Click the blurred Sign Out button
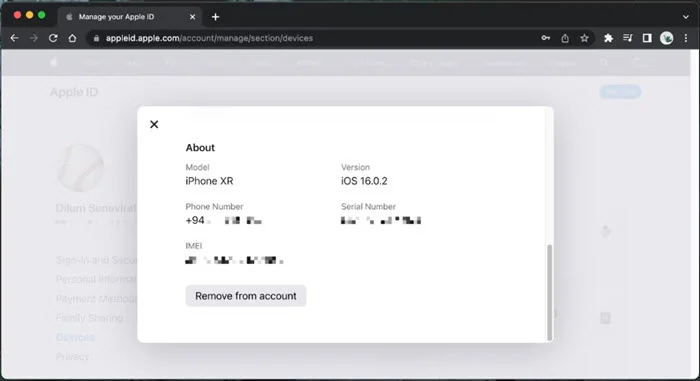The image size is (700, 381). 621,92
